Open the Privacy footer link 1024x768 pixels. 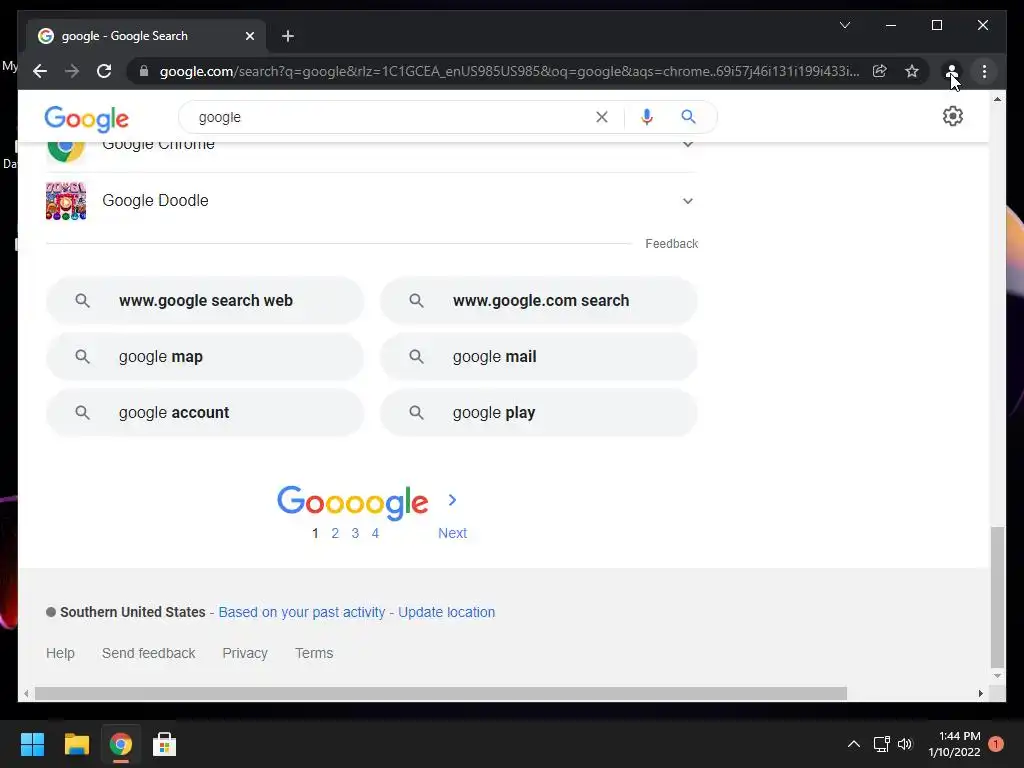coord(245,653)
